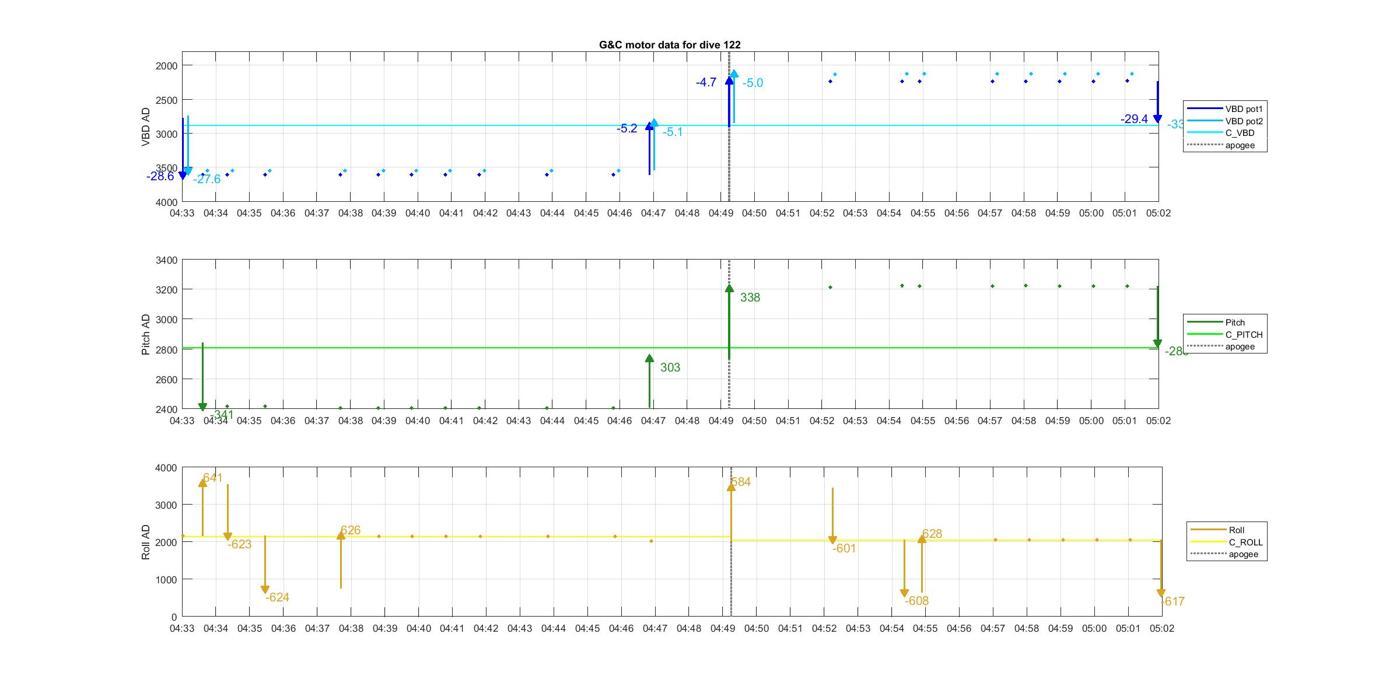Viewport: 1400px width, 693px height.
Task: Click the "-4.7" VBD data label
Action: 706,82
